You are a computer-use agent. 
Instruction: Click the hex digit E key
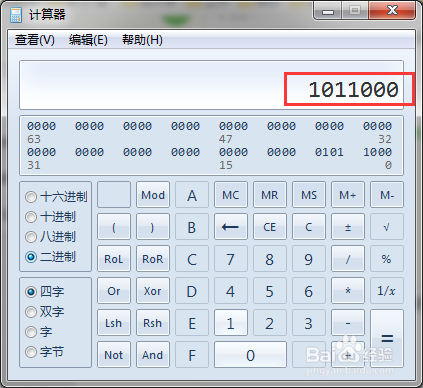point(192,323)
